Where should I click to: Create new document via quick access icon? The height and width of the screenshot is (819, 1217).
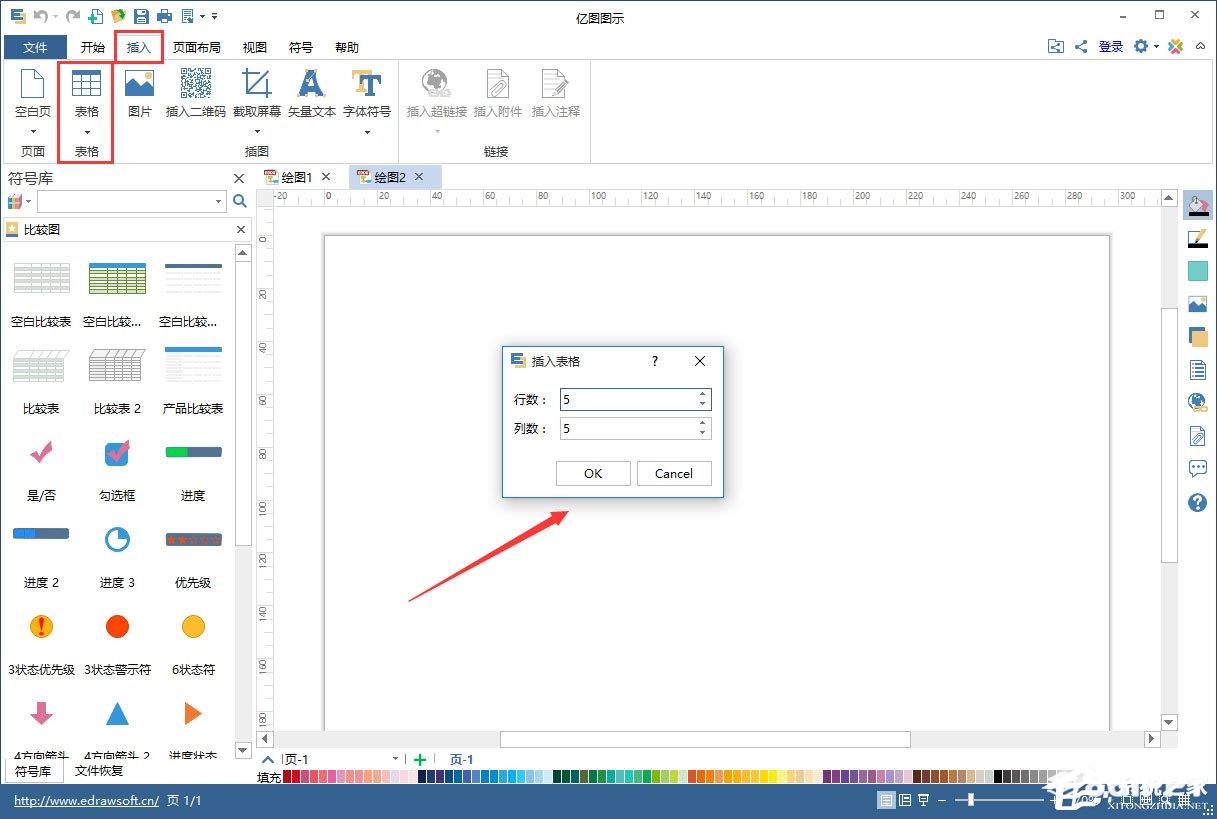(96, 16)
